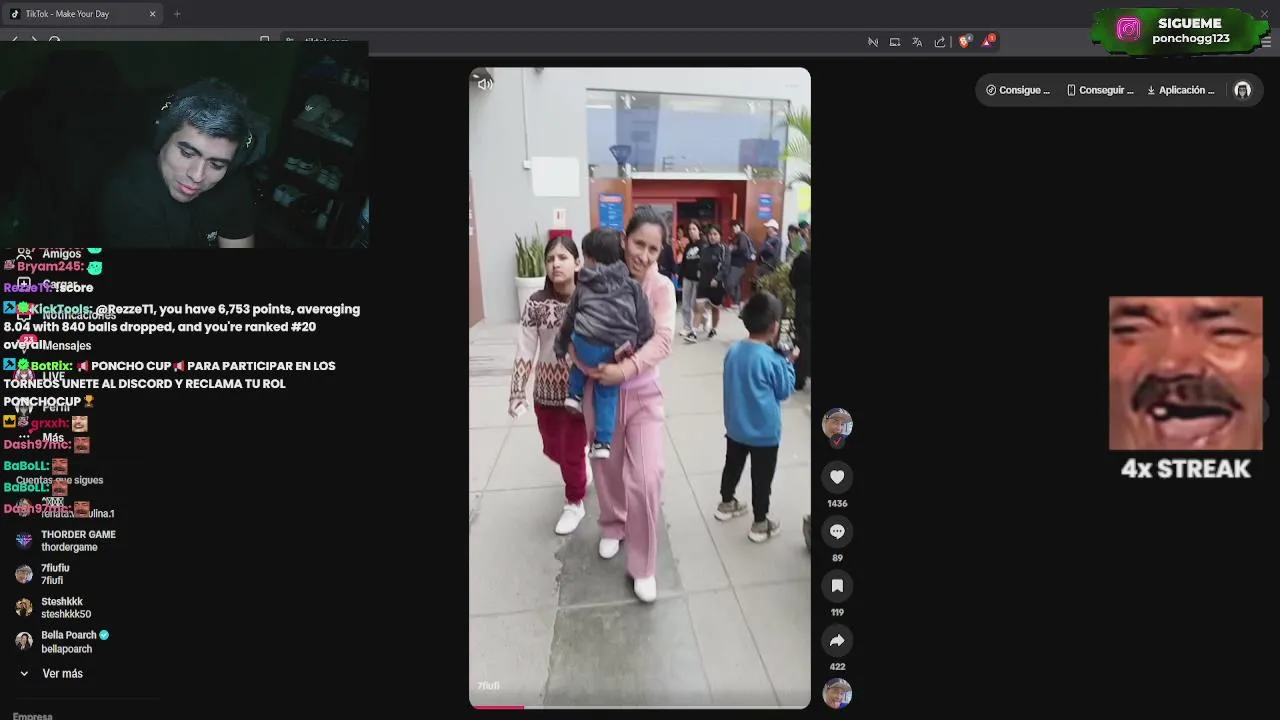Open the spinning sound disc below share

(837, 693)
